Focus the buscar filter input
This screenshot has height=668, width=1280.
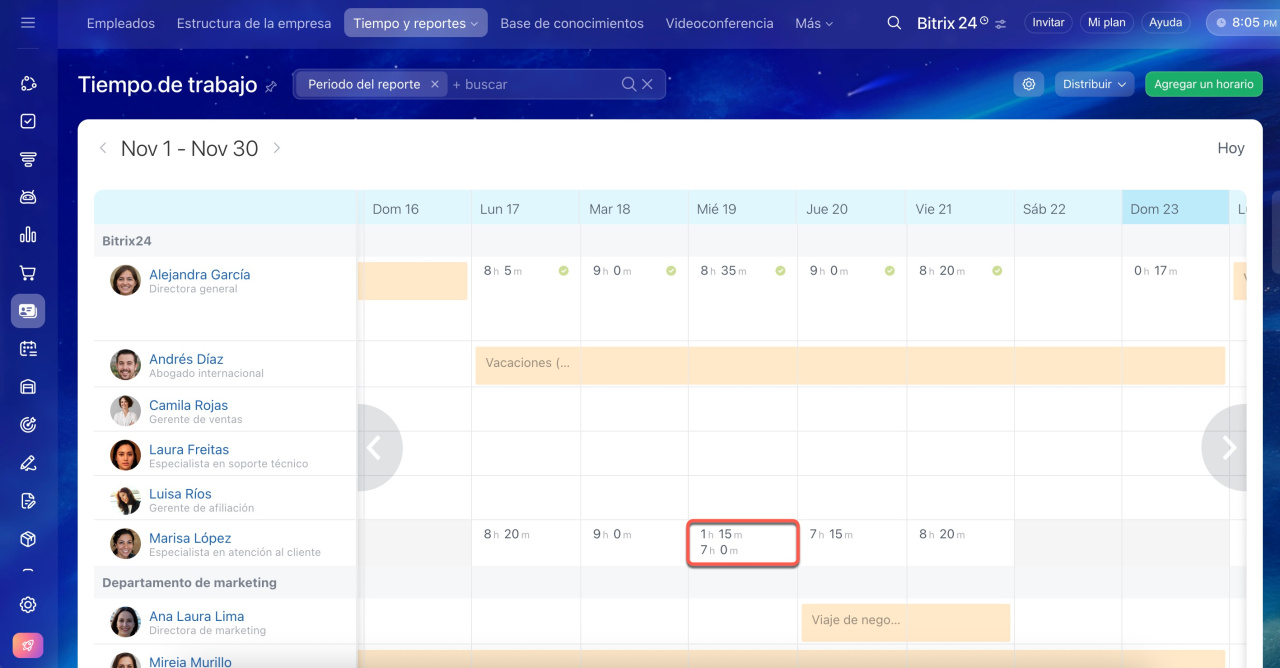(x=535, y=84)
